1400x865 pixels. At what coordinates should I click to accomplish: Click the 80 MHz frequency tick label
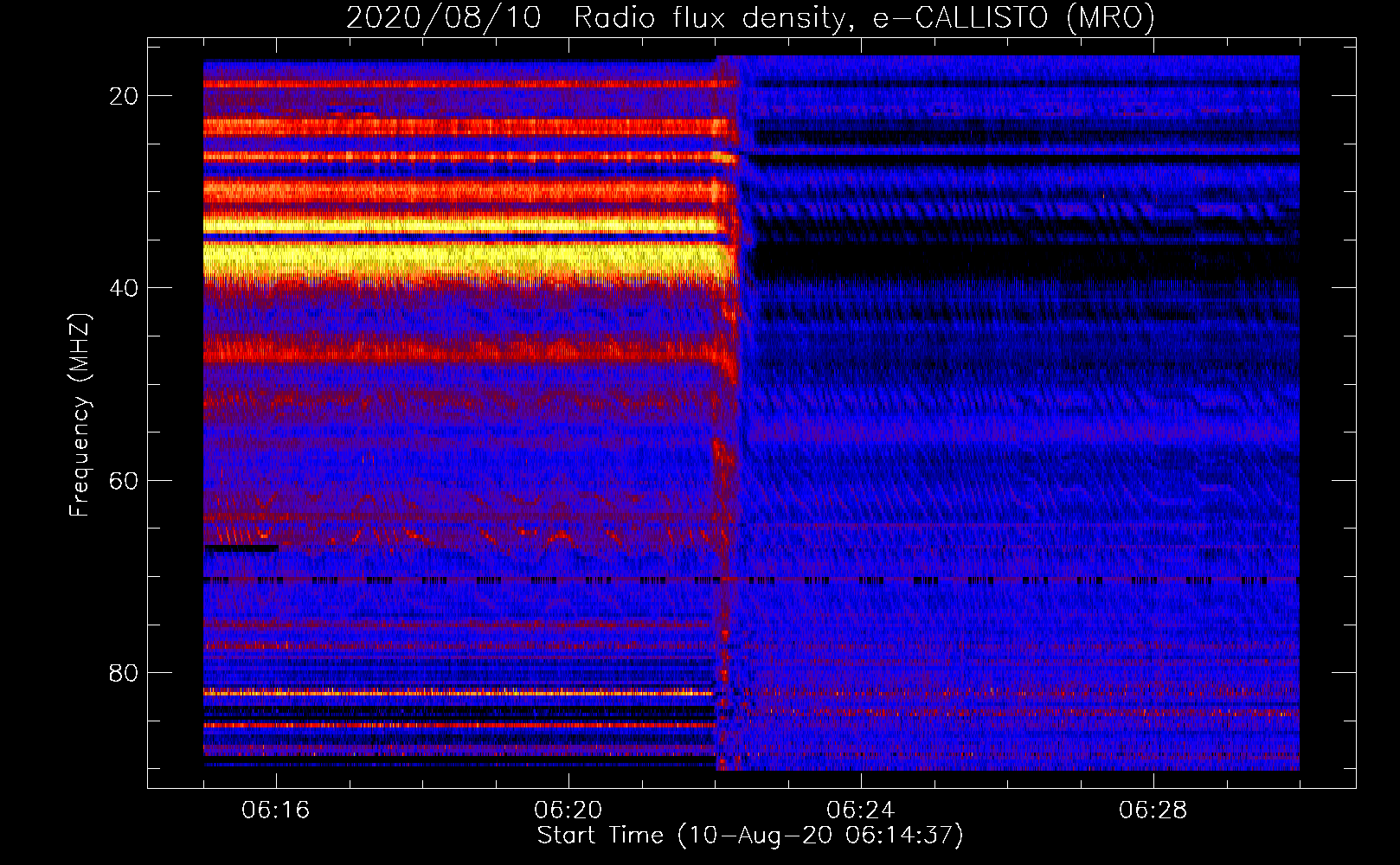click(x=124, y=672)
